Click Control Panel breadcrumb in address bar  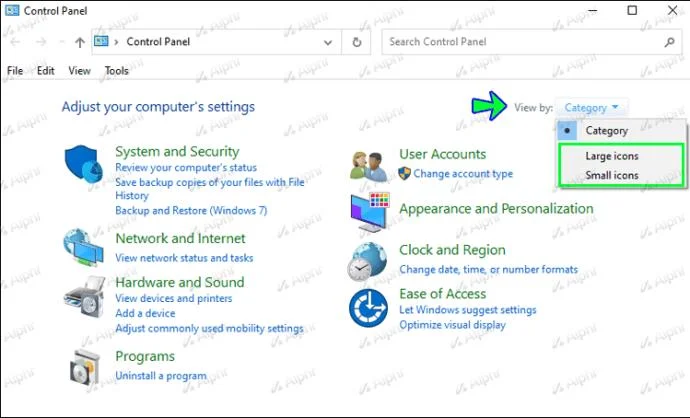pos(158,42)
